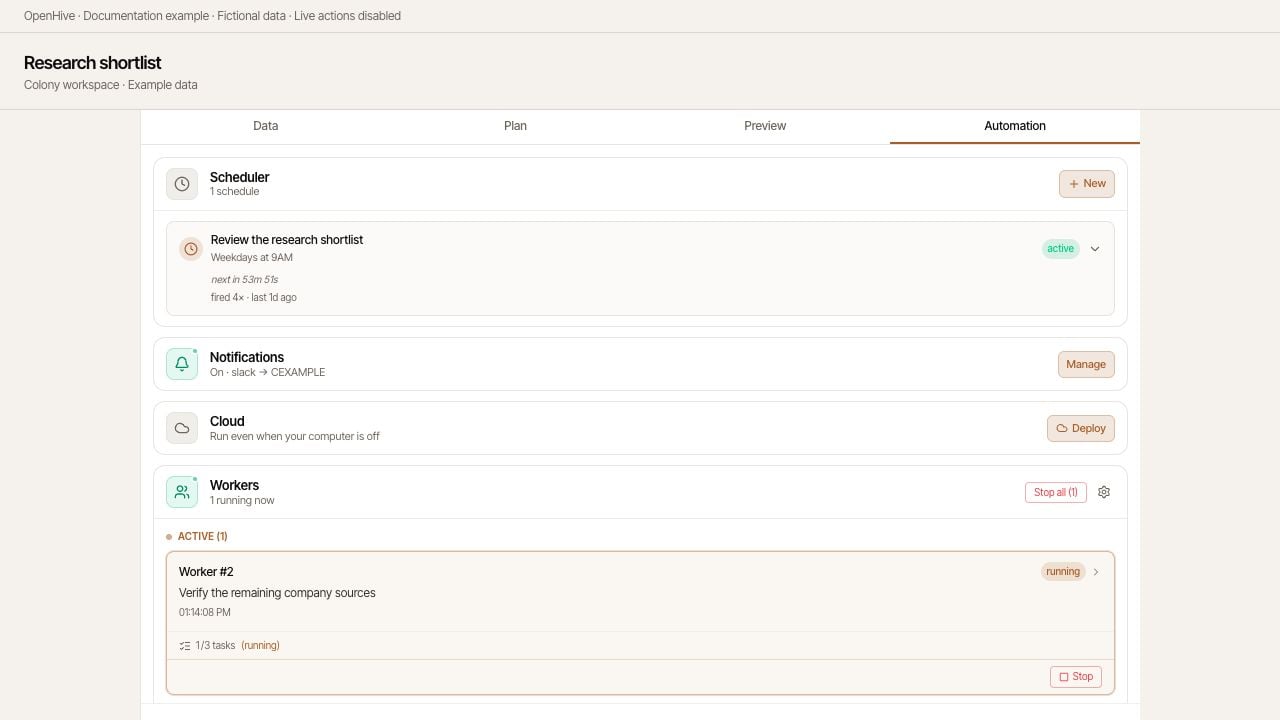Click the Workers people icon

[x=182, y=492]
